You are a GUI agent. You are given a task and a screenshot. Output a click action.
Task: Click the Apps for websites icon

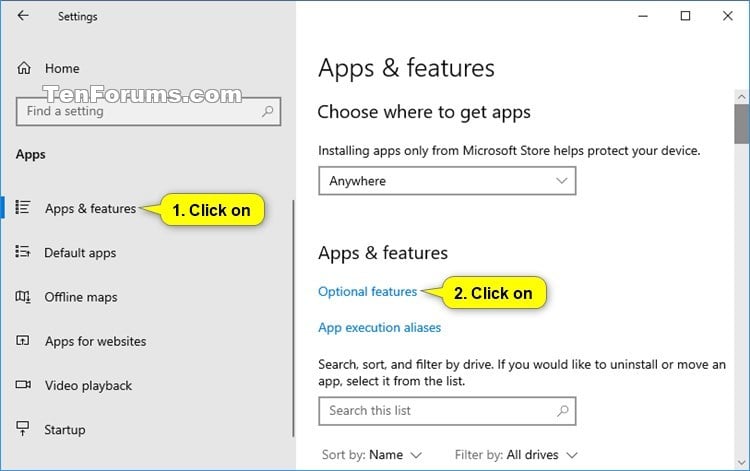tap(22, 340)
